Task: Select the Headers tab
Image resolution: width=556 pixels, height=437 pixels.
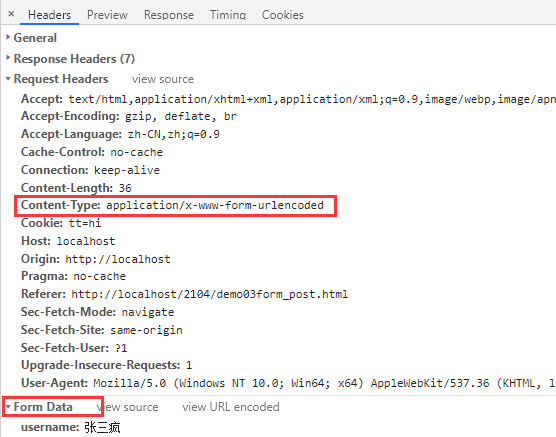Action: coord(49,15)
